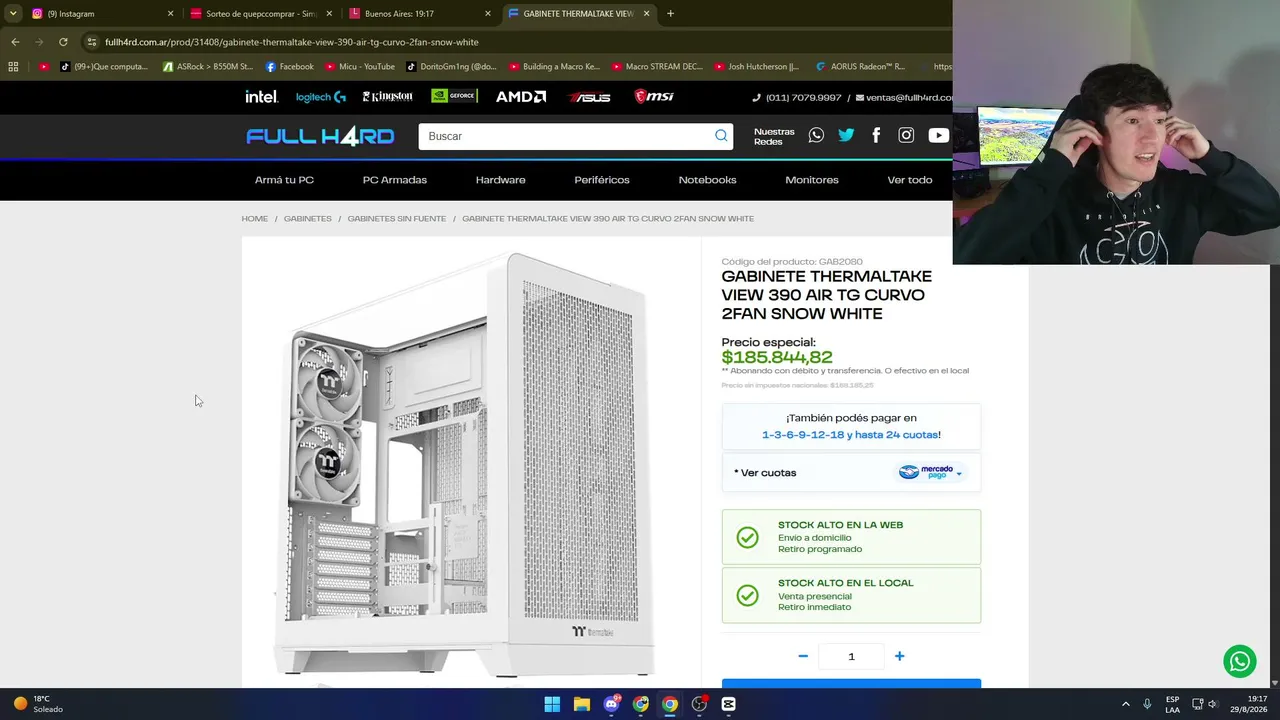1280x720 pixels.
Task: Close the Gabinete Thermaltake View tab
Action: click(646, 14)
